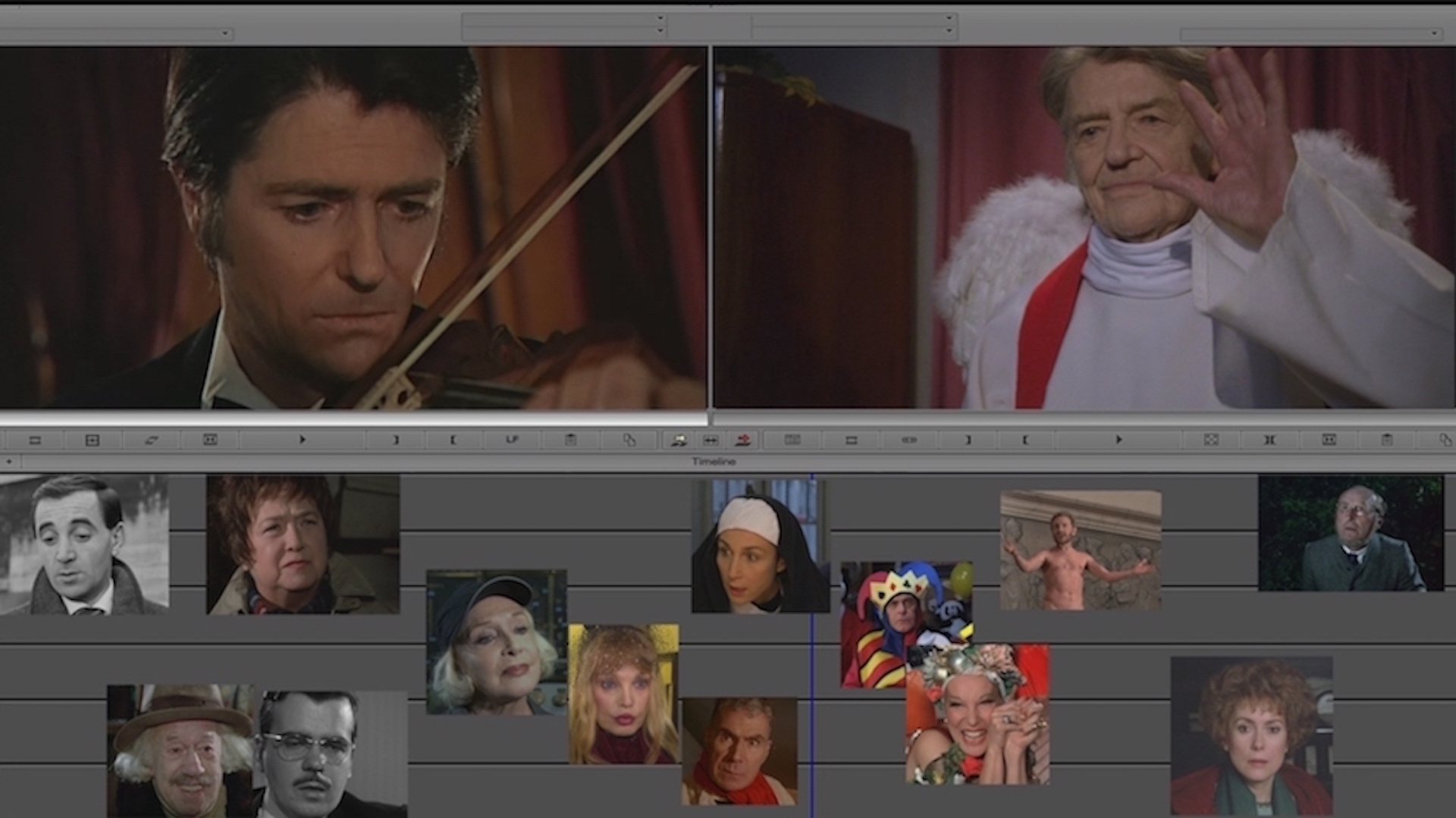Viewport: 1456px width, 818px height.
Task: Toggle the small button left of Timeline bar
Action: click(9, 461)
